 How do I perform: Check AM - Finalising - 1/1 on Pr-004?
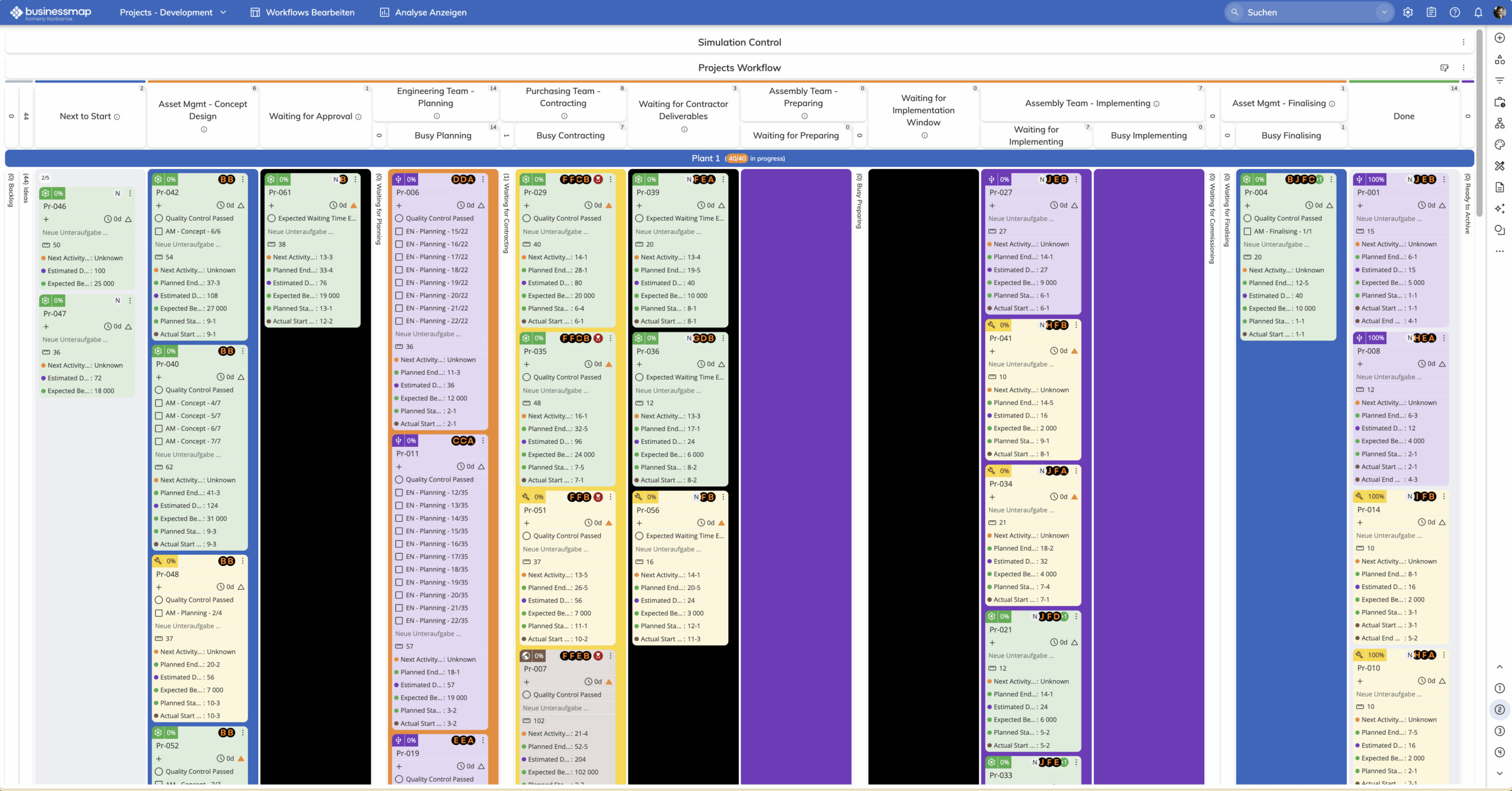coord(1248,231)
